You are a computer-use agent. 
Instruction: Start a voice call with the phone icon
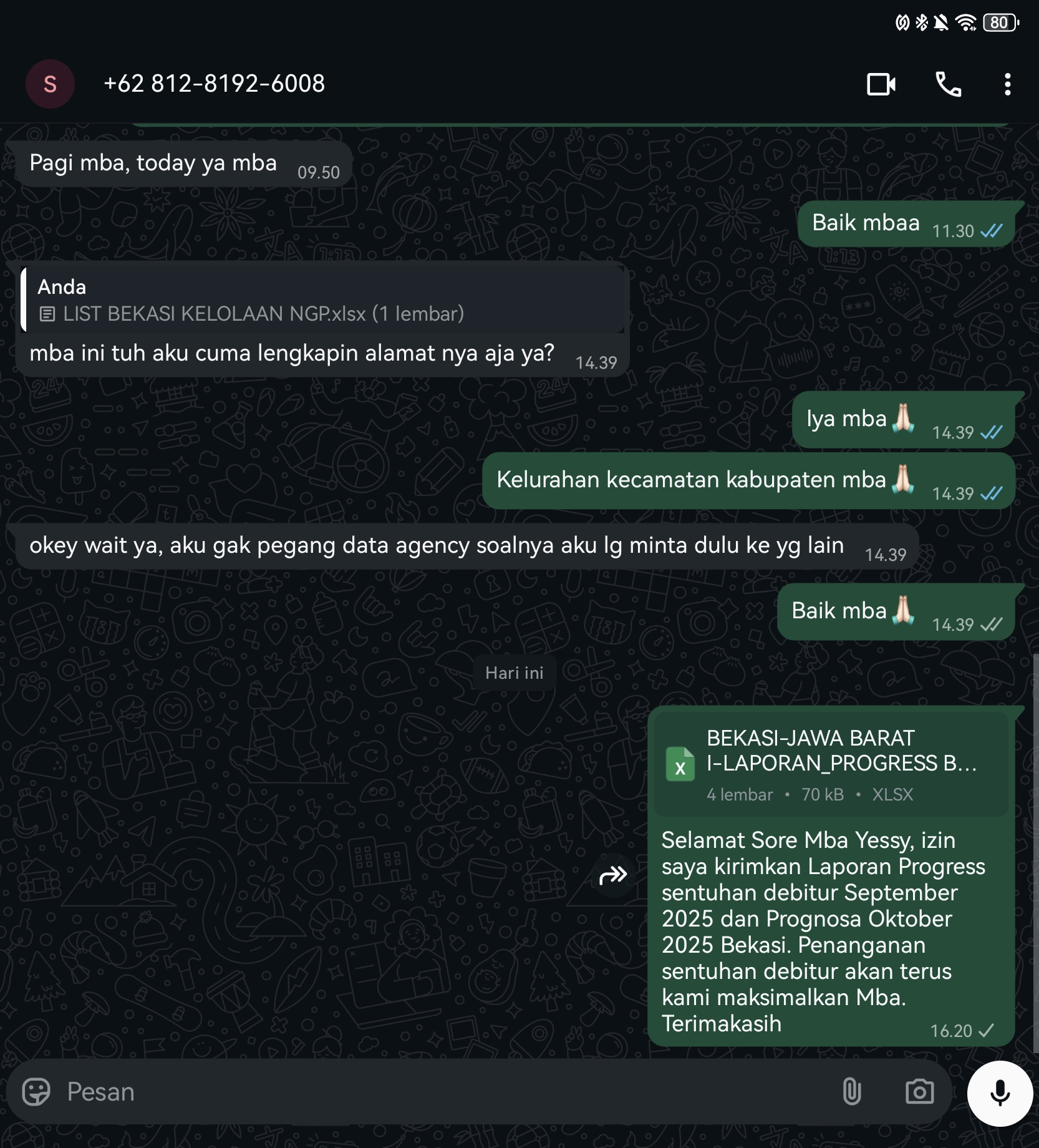point(948,84)
